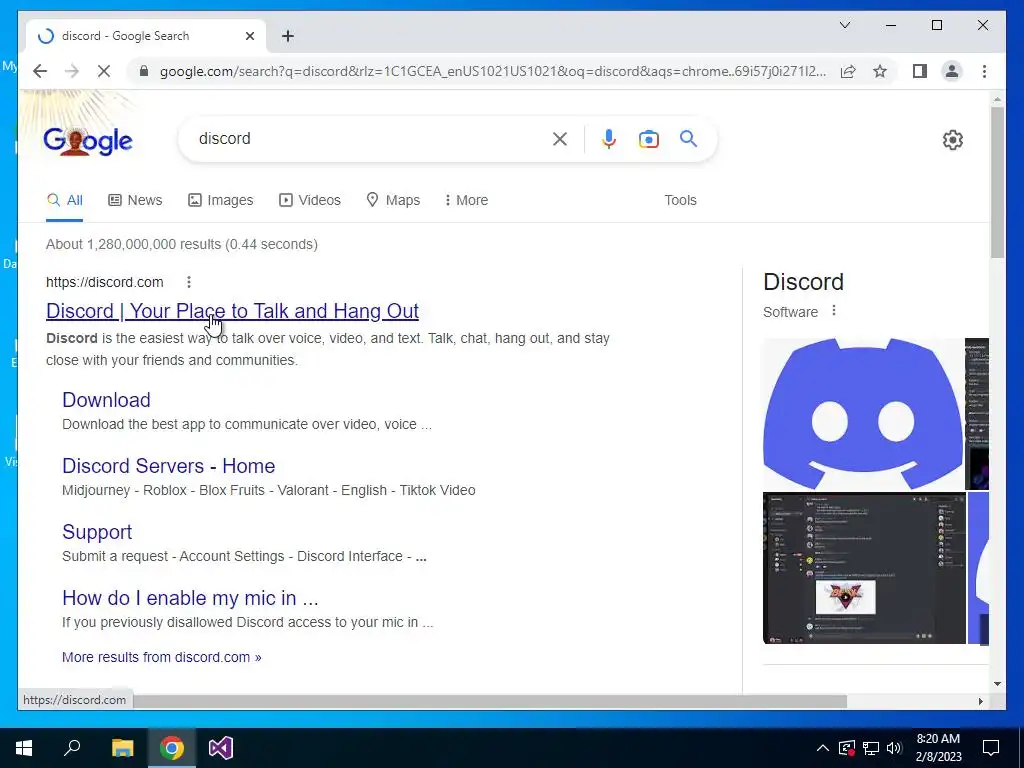Open a new tab
Viewport: 1024px width, 768px height.
[x=288, y=36]
